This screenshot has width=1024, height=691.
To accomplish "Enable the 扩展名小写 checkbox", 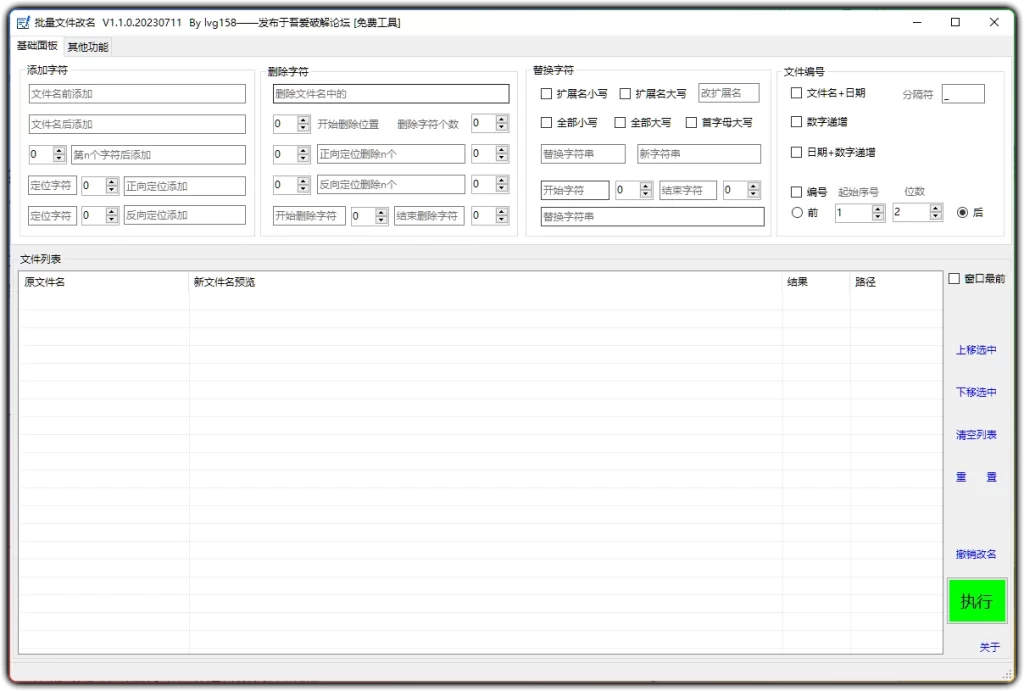I will 545,92.
